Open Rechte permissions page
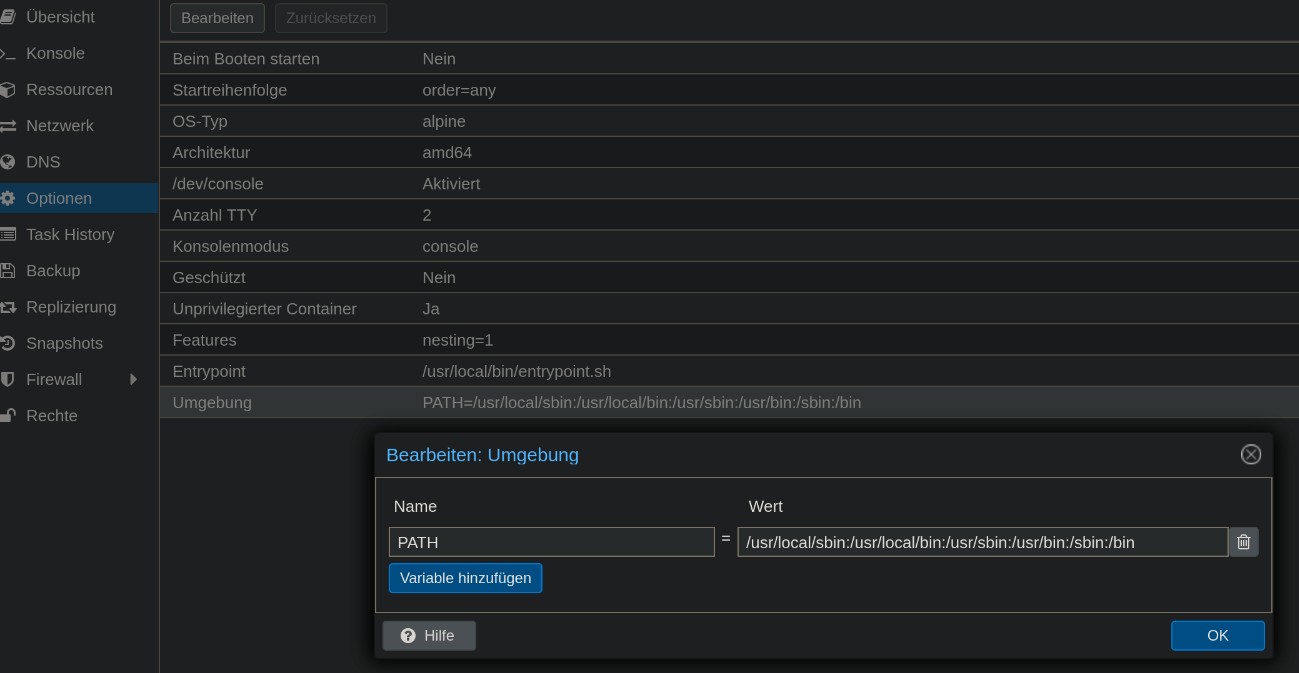 point(52,416)
